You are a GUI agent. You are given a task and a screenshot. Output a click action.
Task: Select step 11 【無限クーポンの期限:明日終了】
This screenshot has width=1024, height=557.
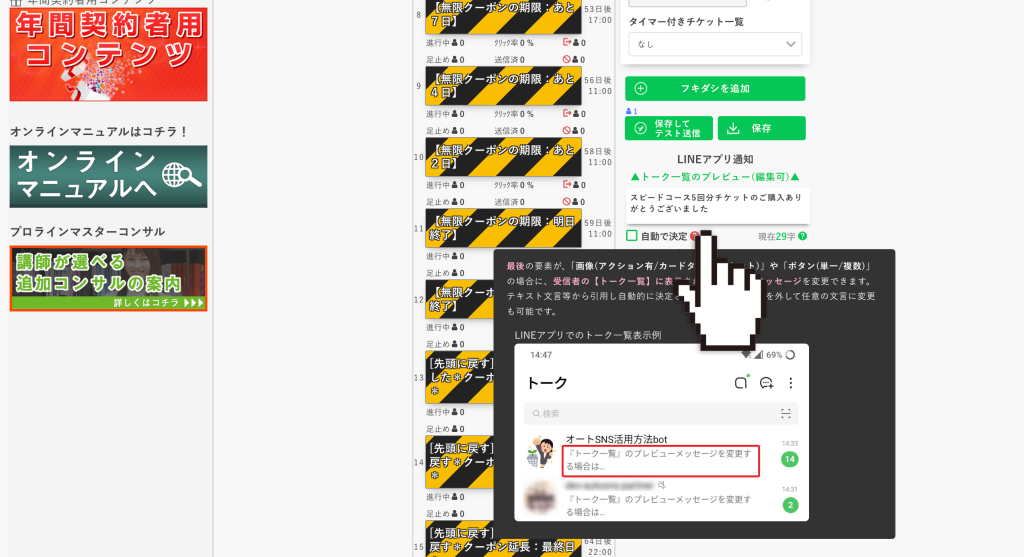click(503, 229)
